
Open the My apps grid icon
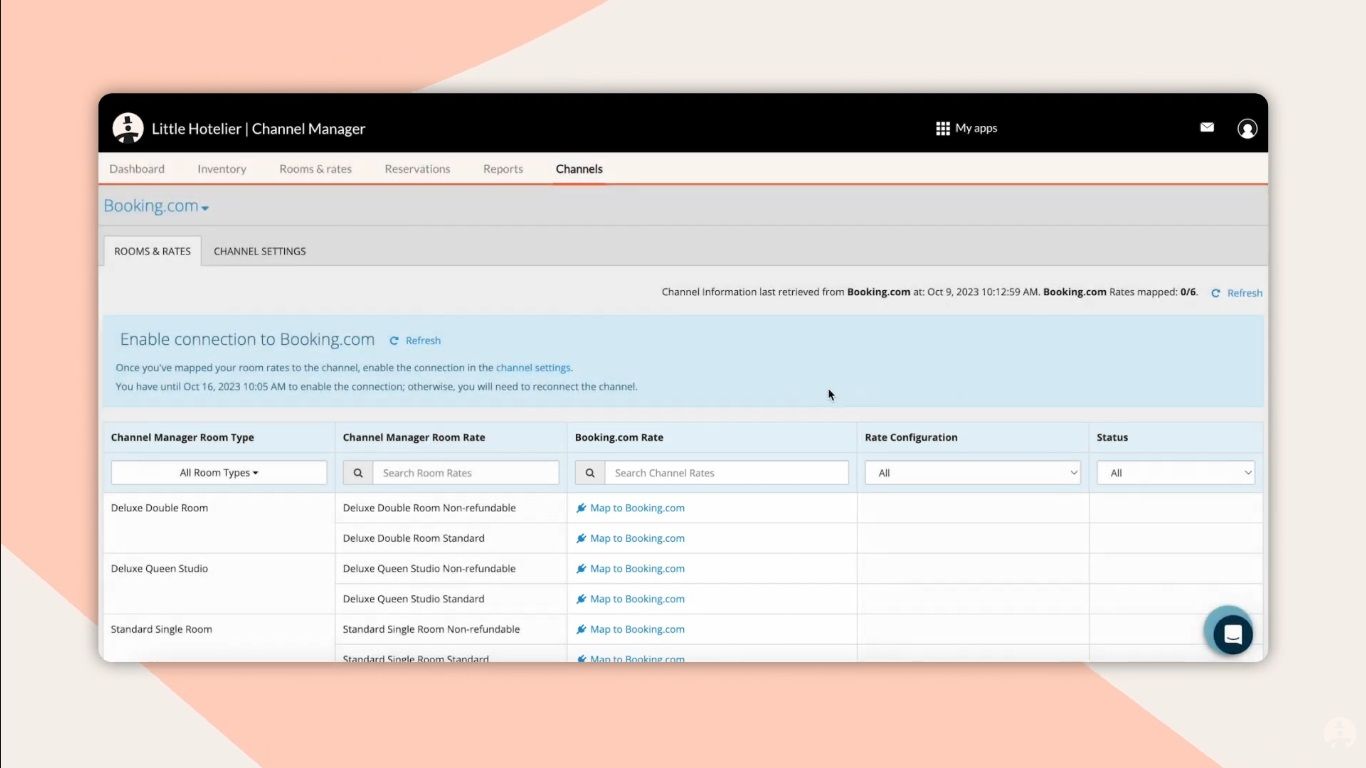942,128
